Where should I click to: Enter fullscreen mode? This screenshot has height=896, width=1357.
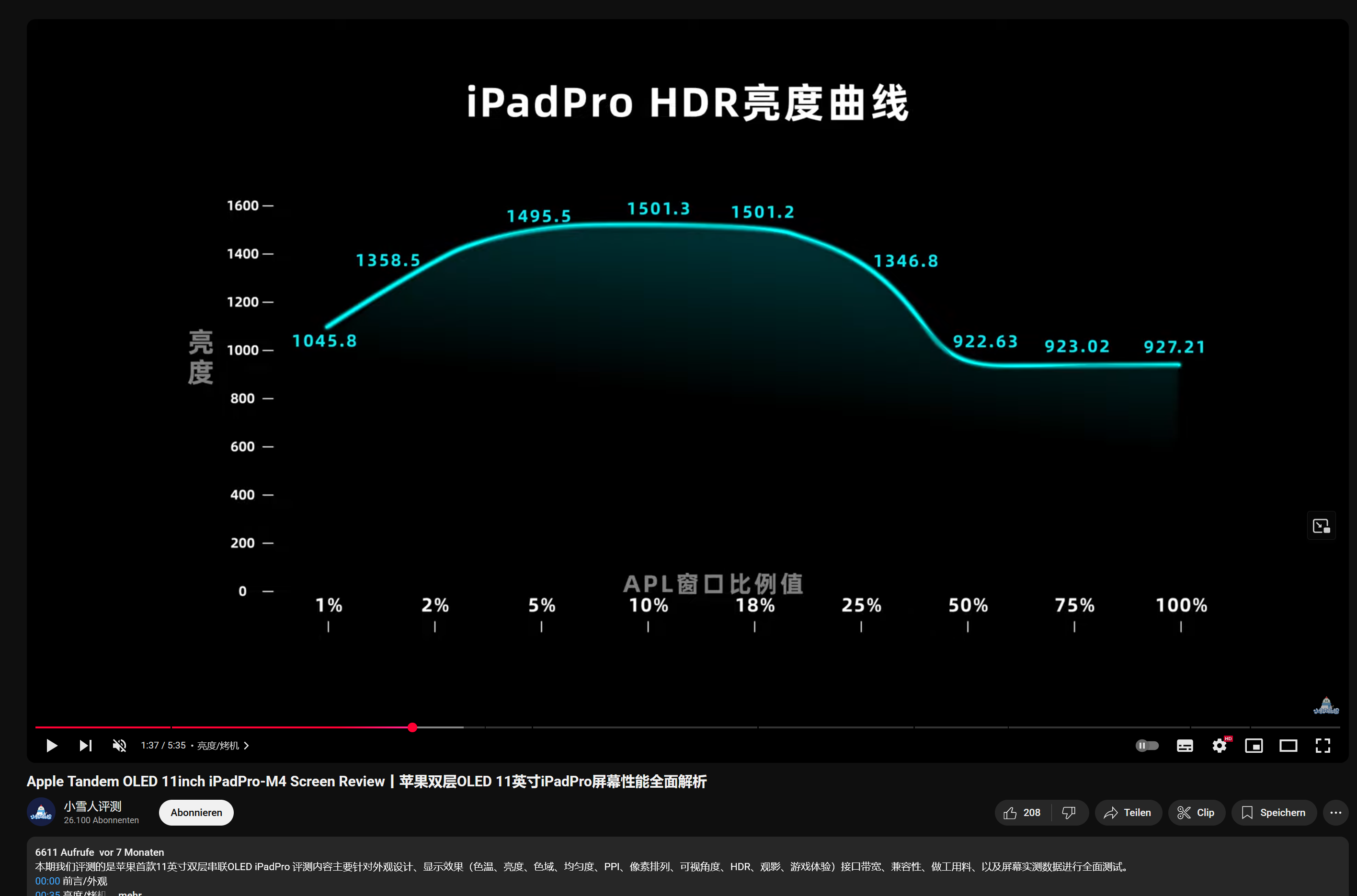coord(1323,745)
